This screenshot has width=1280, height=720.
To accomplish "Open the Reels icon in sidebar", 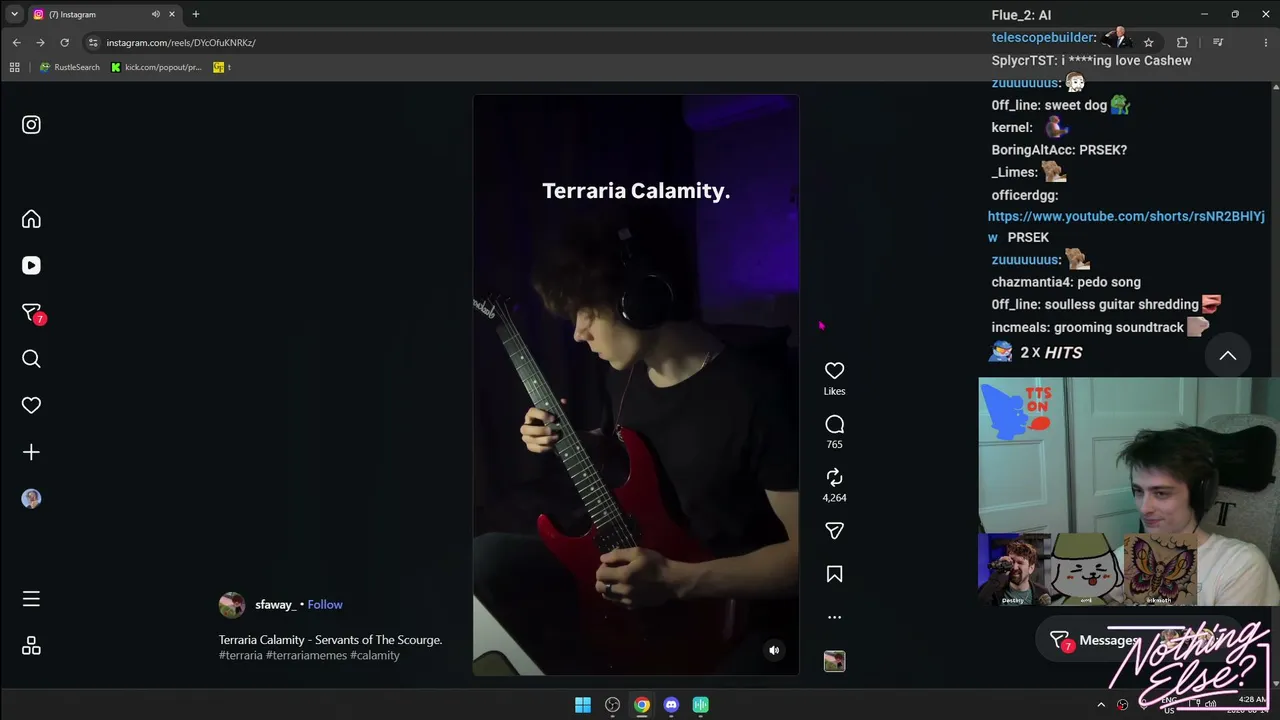I will [31, 265].
